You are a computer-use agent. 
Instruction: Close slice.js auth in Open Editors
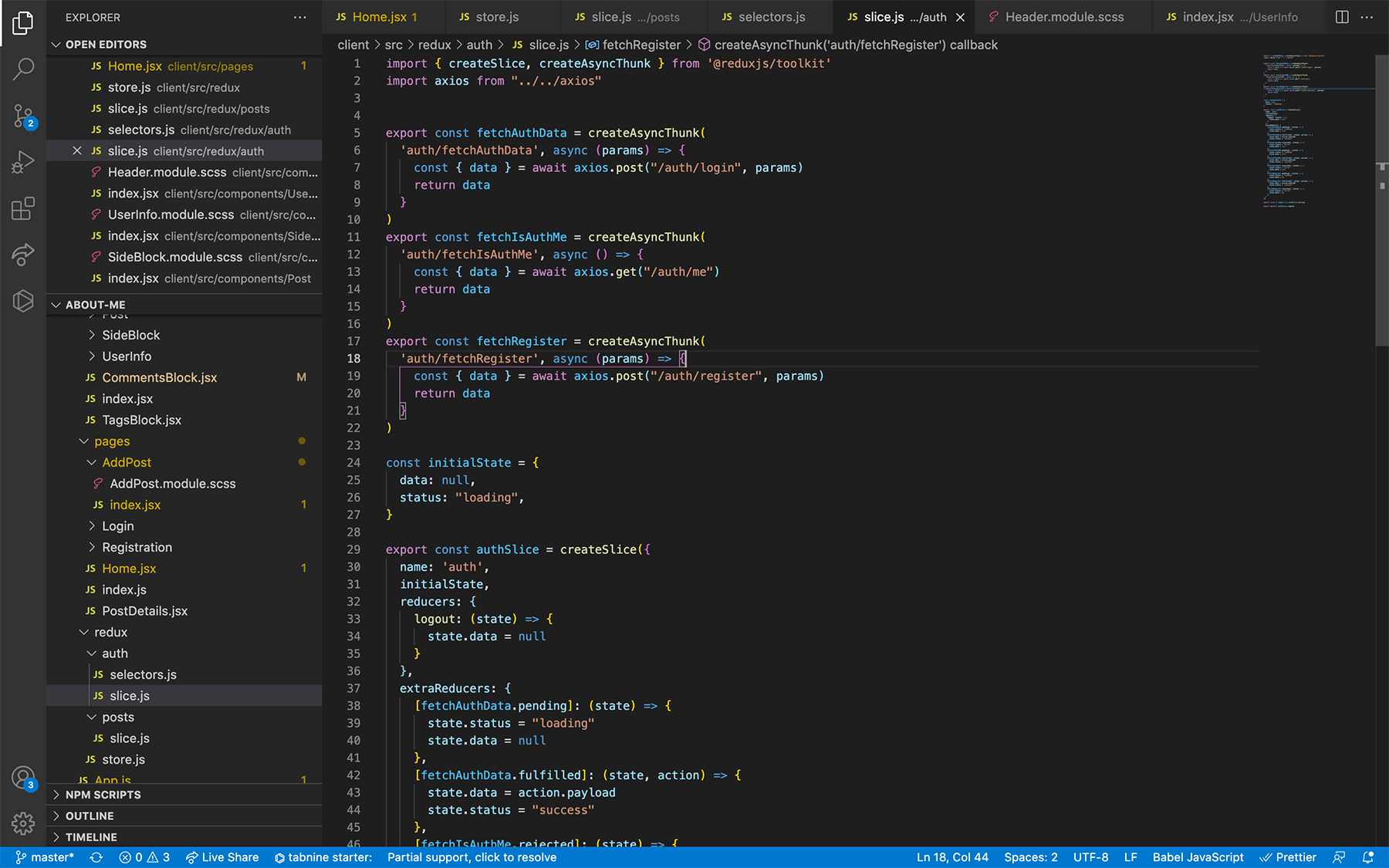coord(77,150)
